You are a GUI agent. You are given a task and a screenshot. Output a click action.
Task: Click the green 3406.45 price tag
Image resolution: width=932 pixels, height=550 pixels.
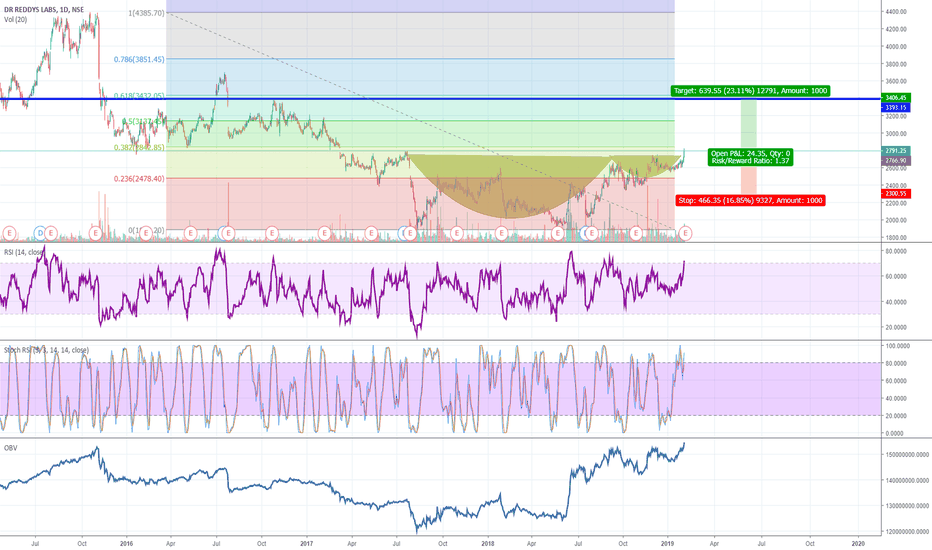896,98
